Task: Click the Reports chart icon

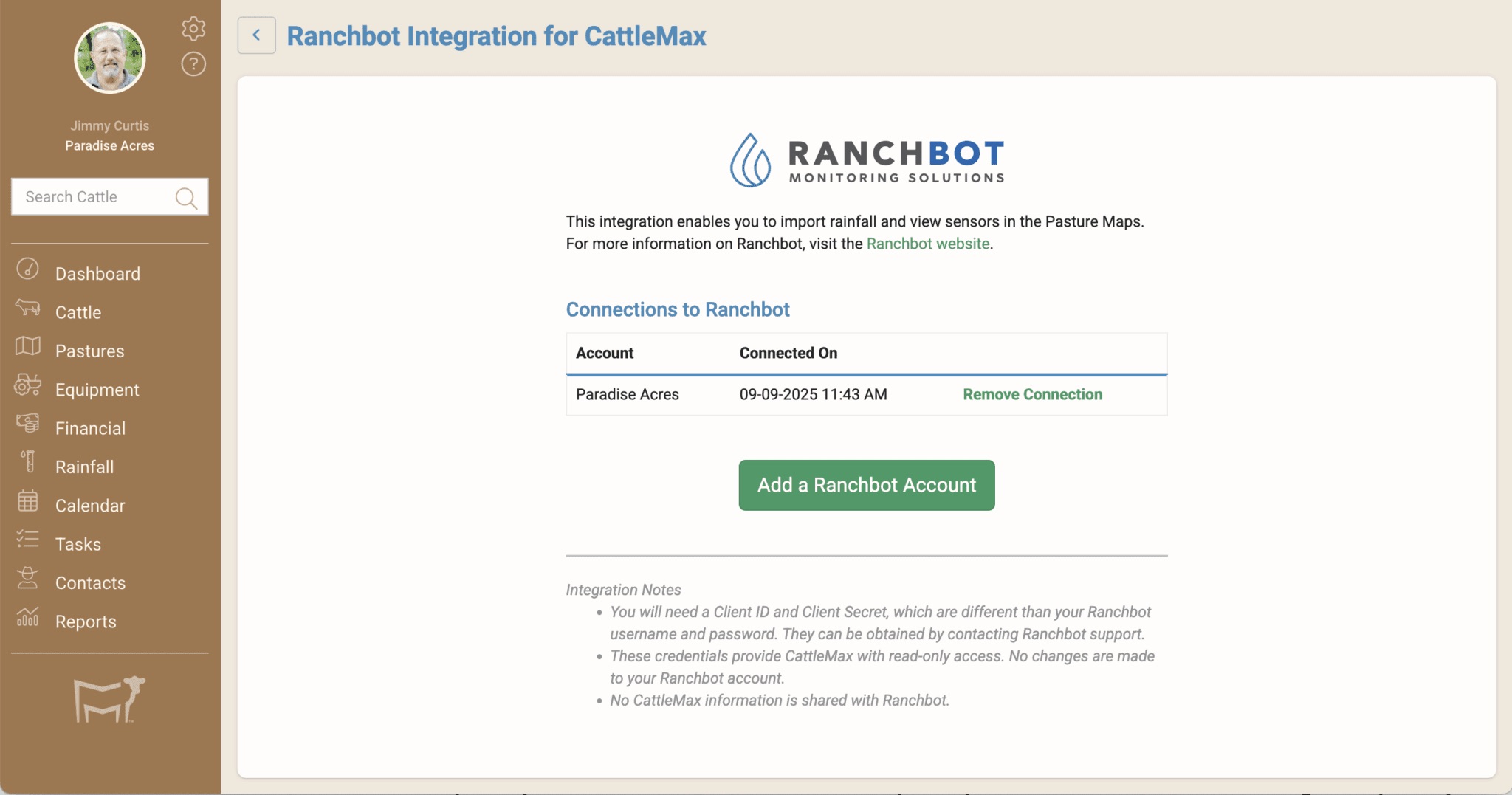Action: (28, 616)
